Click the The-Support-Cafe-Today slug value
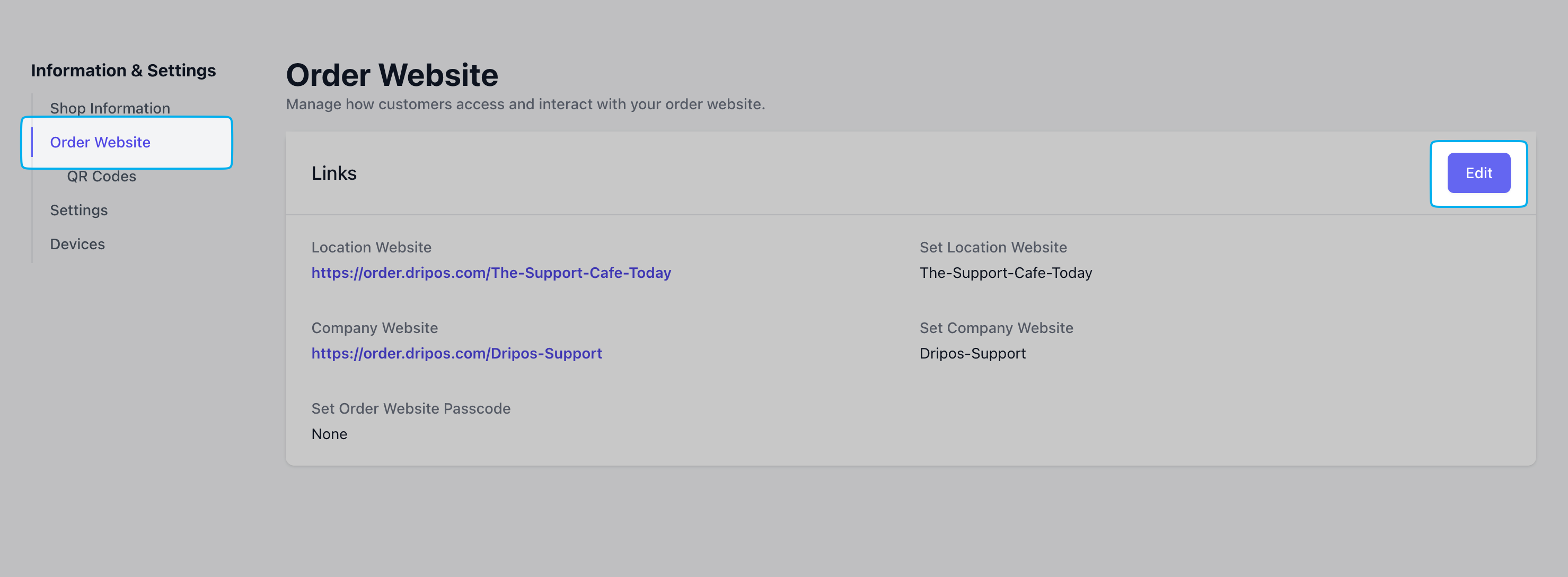The height and width of the screenshot is (577, 1568). click(x=1006, y=273)
